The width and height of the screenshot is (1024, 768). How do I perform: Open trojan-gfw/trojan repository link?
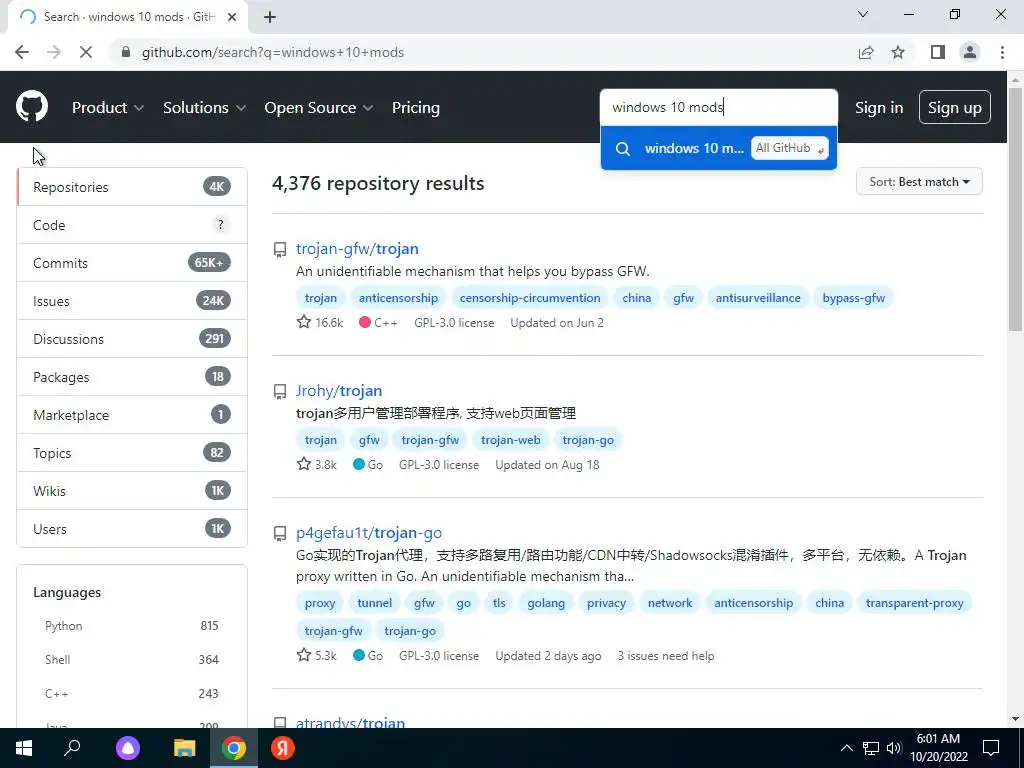pos(357,249)
